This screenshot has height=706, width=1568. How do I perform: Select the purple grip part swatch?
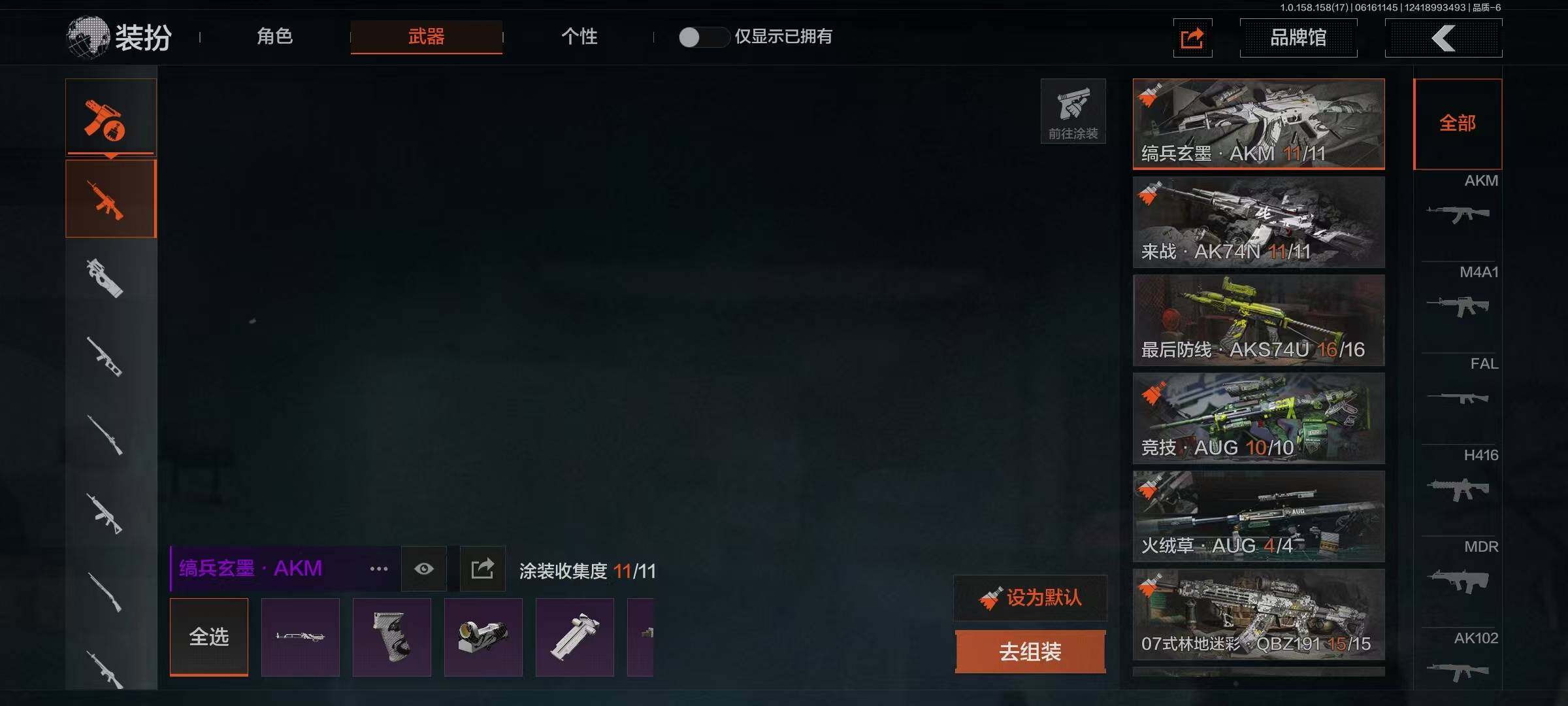[392, 637]
